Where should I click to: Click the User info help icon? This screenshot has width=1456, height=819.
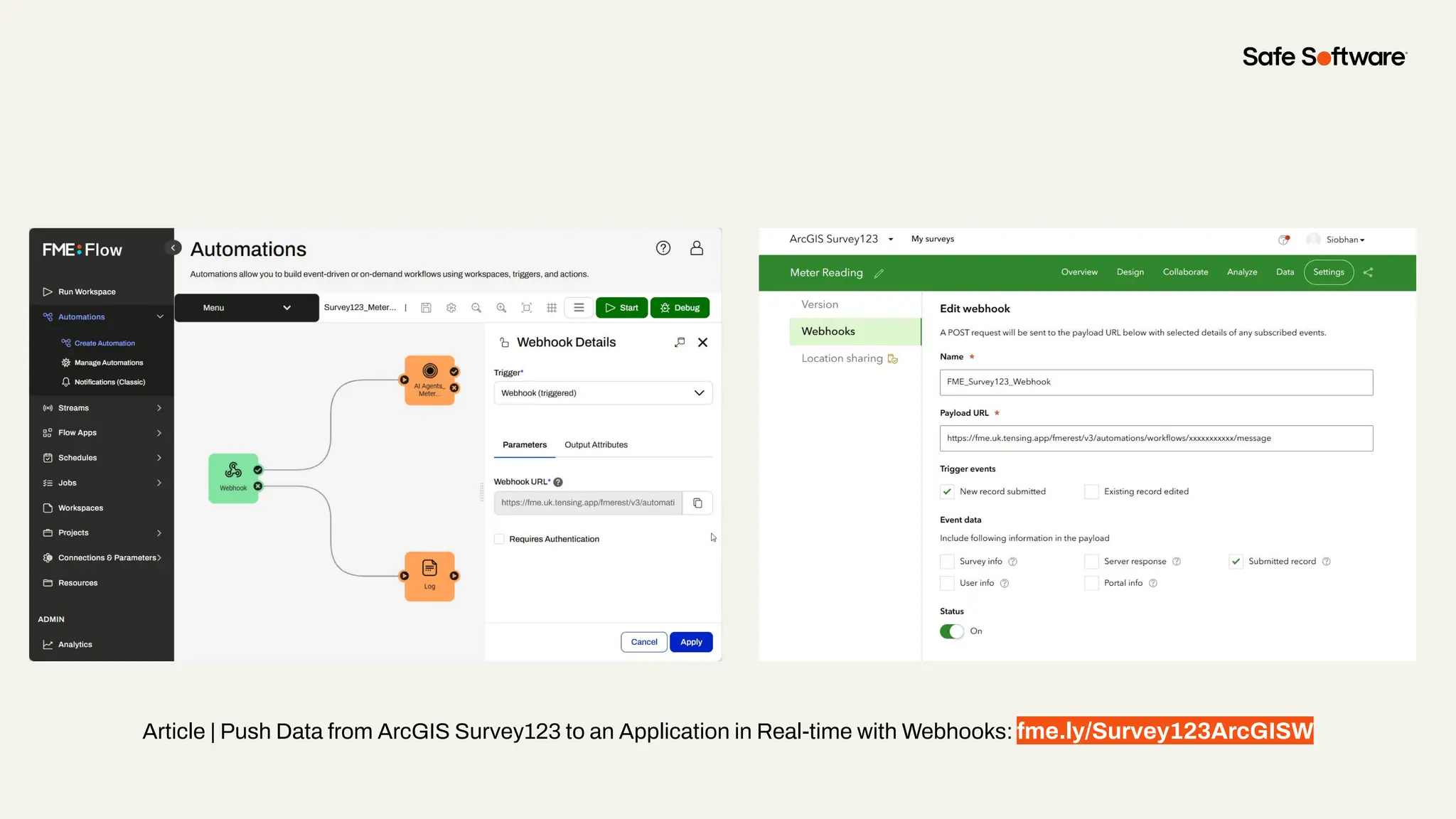point(1005,584)
